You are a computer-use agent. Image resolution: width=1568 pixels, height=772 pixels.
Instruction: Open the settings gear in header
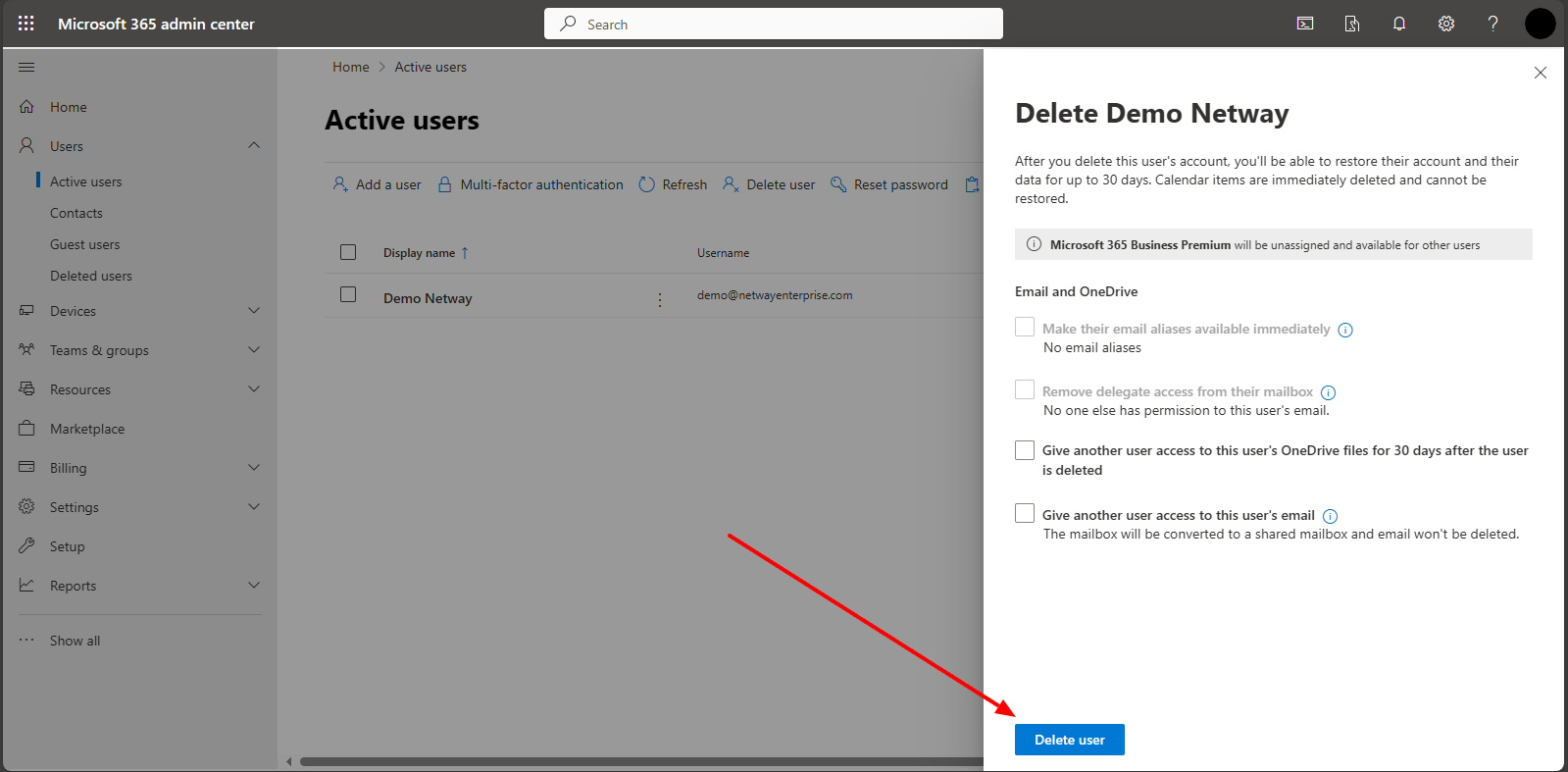tap(1446, 24)
